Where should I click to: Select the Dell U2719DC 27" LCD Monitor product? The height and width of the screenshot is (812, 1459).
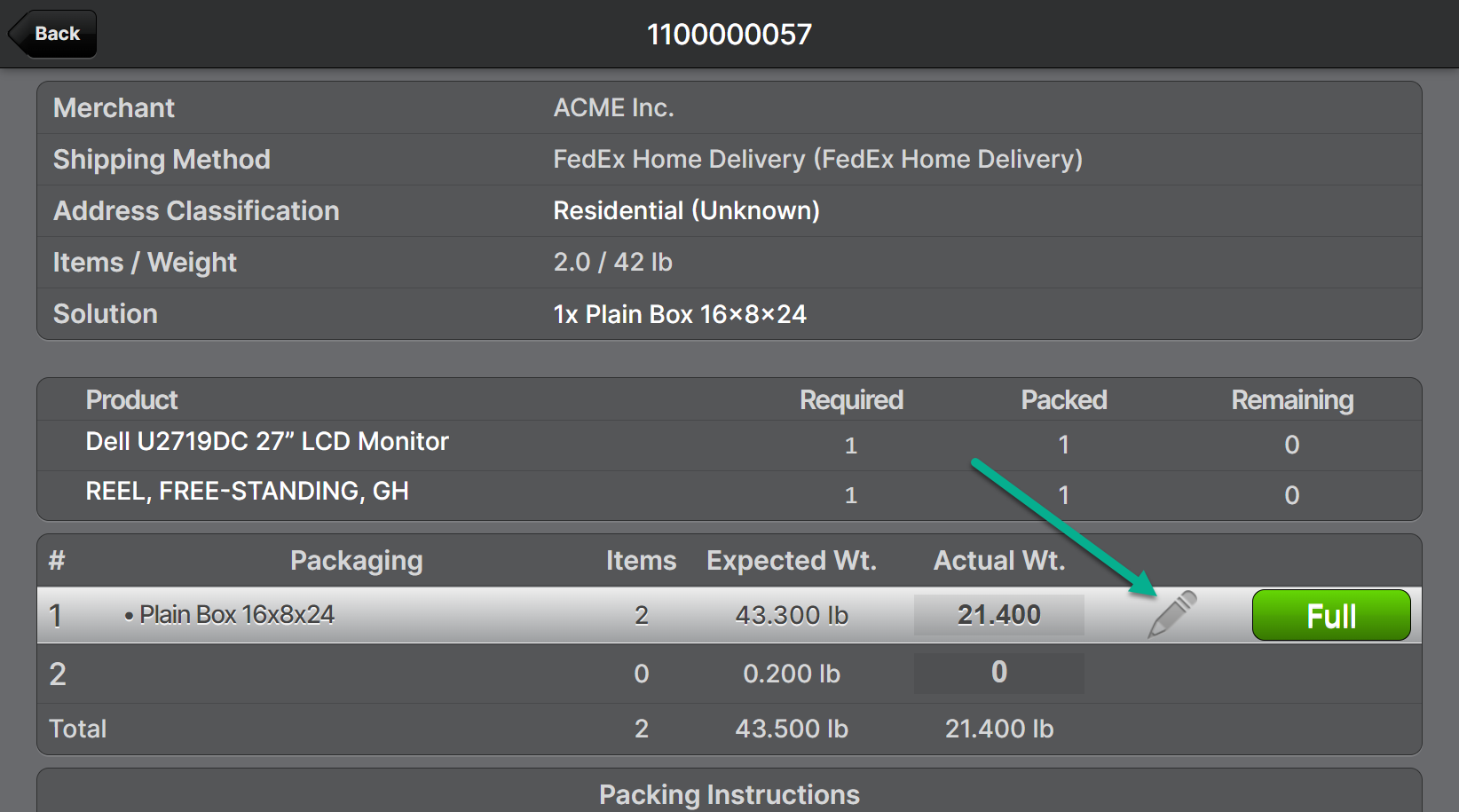coord(267,442)
